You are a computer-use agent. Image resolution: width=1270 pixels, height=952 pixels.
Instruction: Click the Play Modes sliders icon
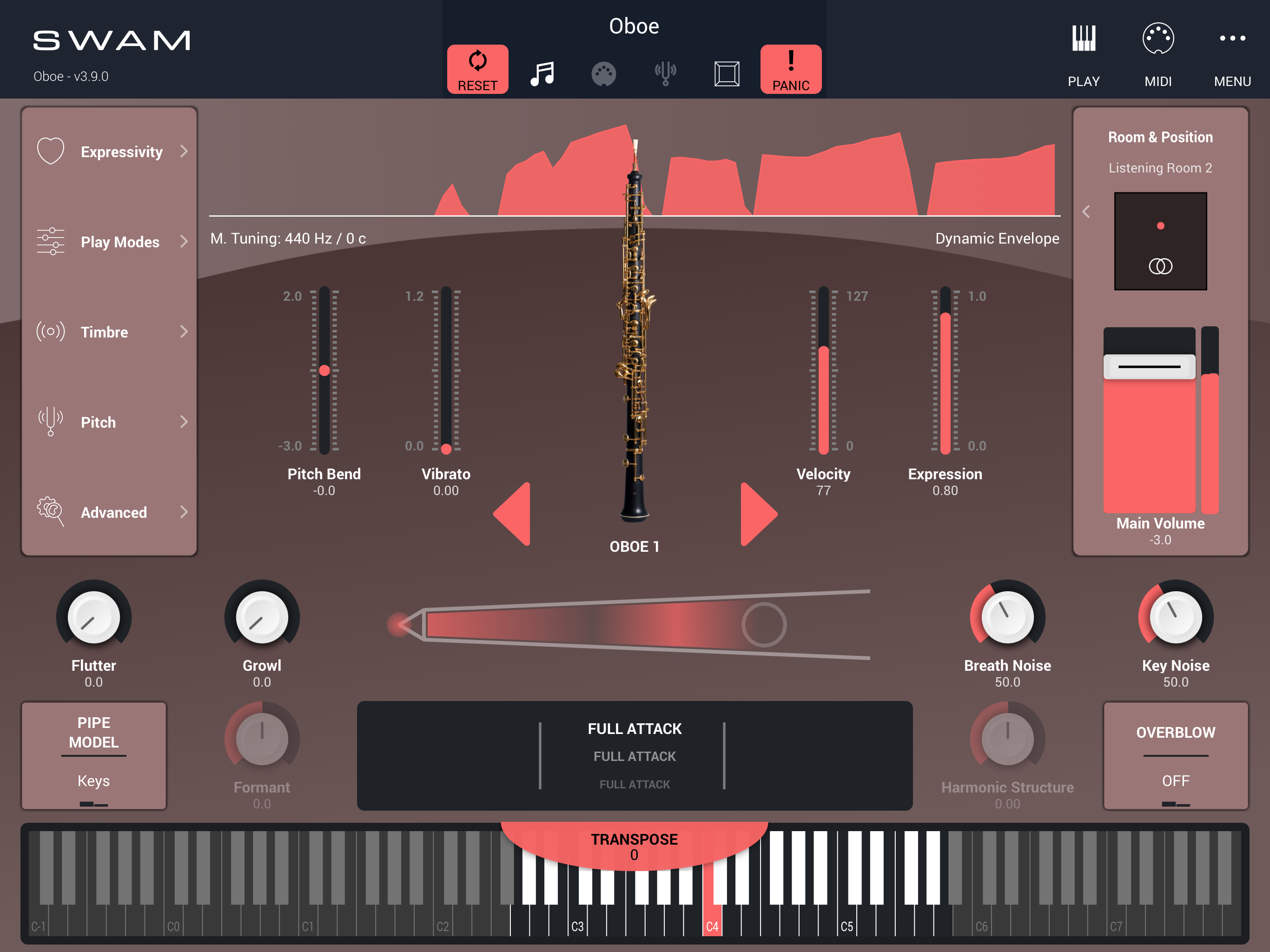[x=51, y=241]
